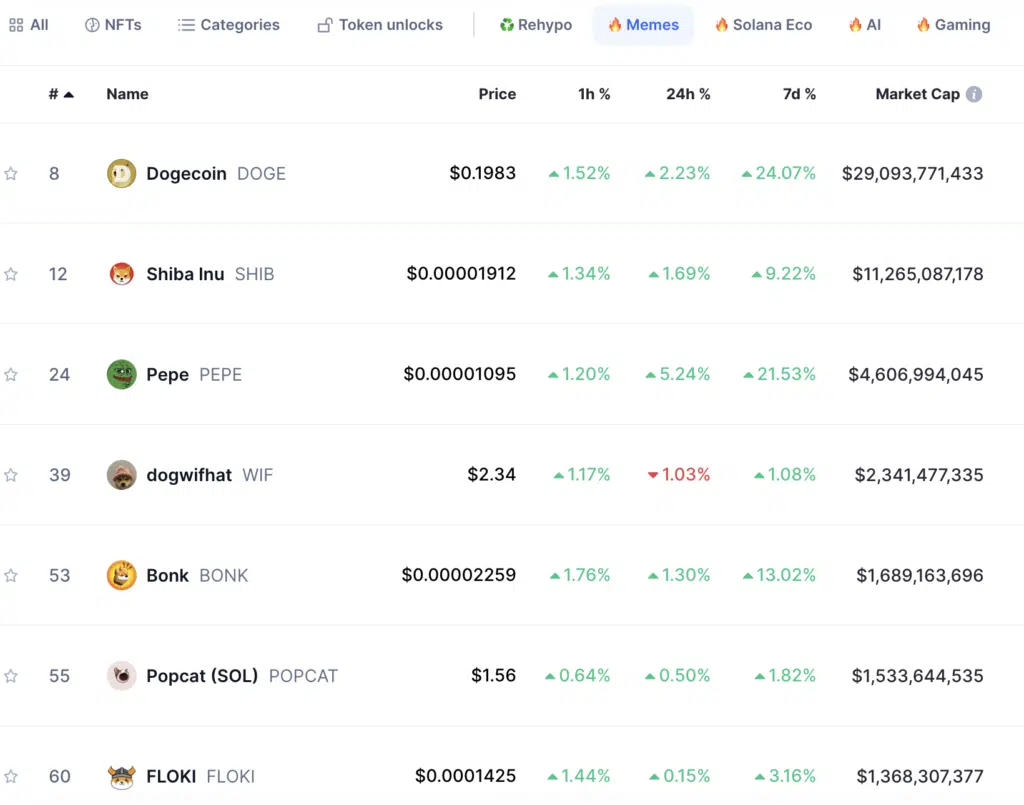Open the Token unlocks tab
Image resolution: width=1024 pixels, height=805 pixels.
(x=380, y=25)
